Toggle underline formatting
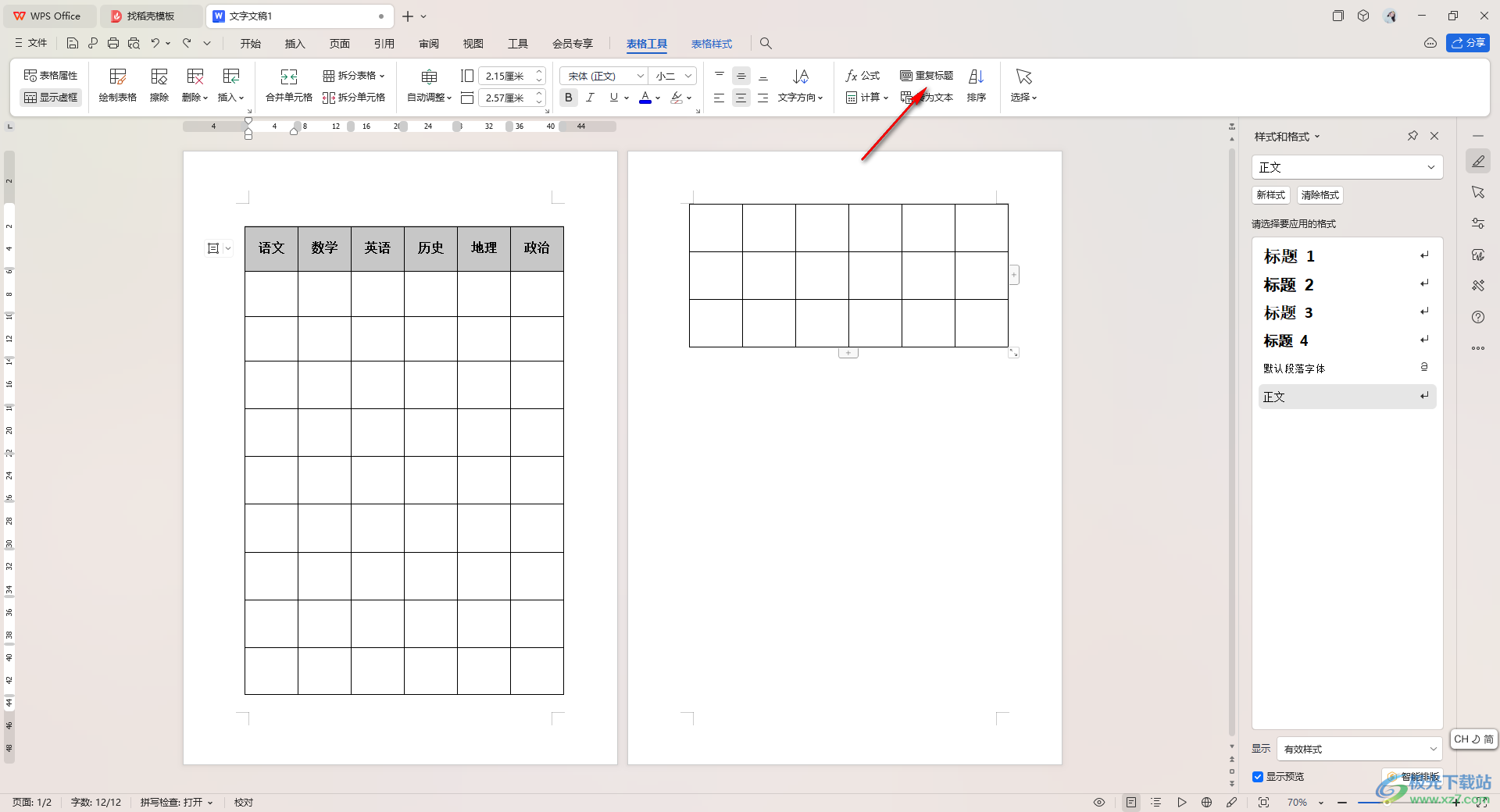 pyautogui.click(x=614, y=98)
